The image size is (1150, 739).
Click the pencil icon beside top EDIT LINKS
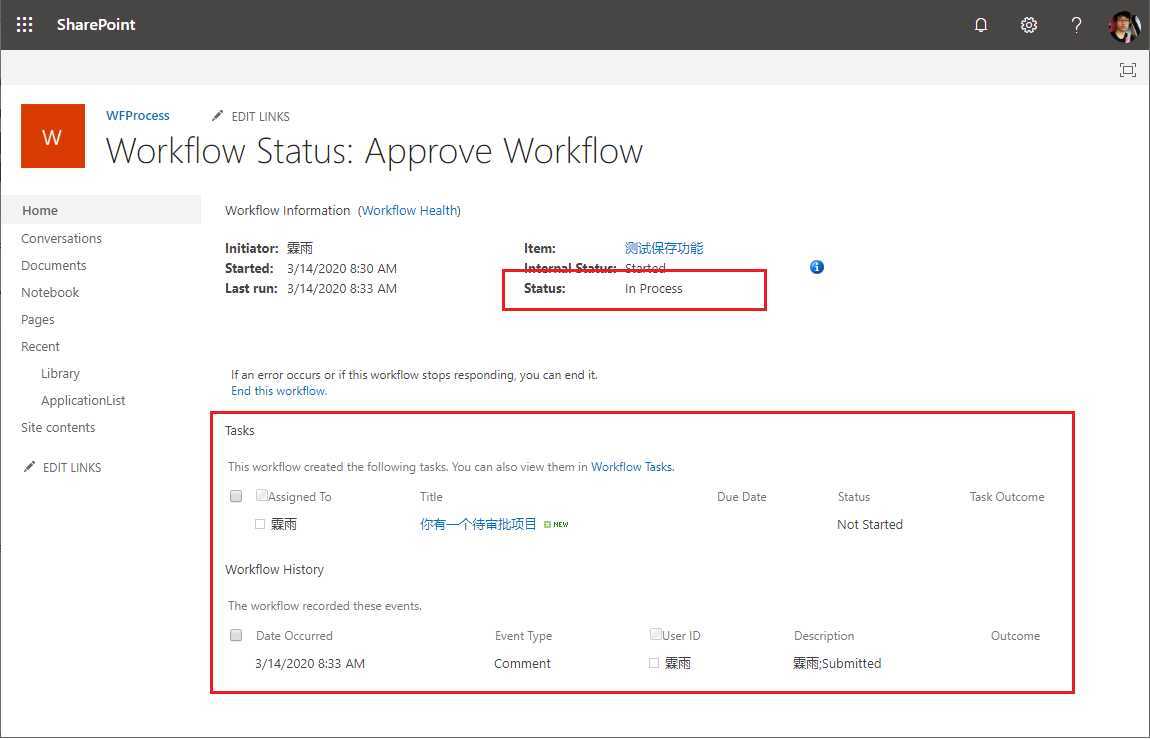217,116
